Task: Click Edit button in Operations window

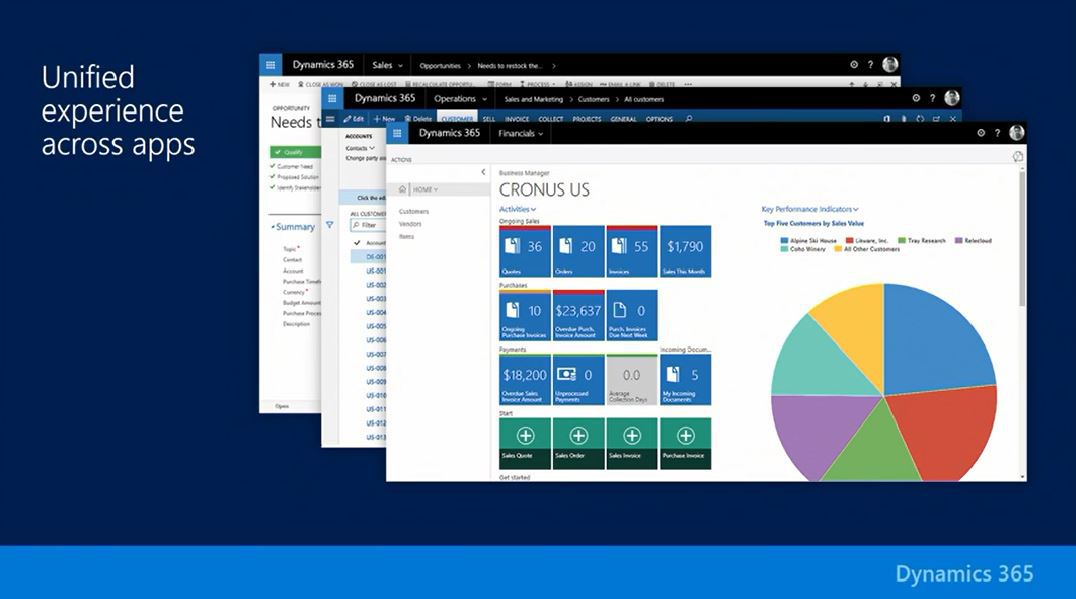Action: pyautogui.click(x=354, y=119)
